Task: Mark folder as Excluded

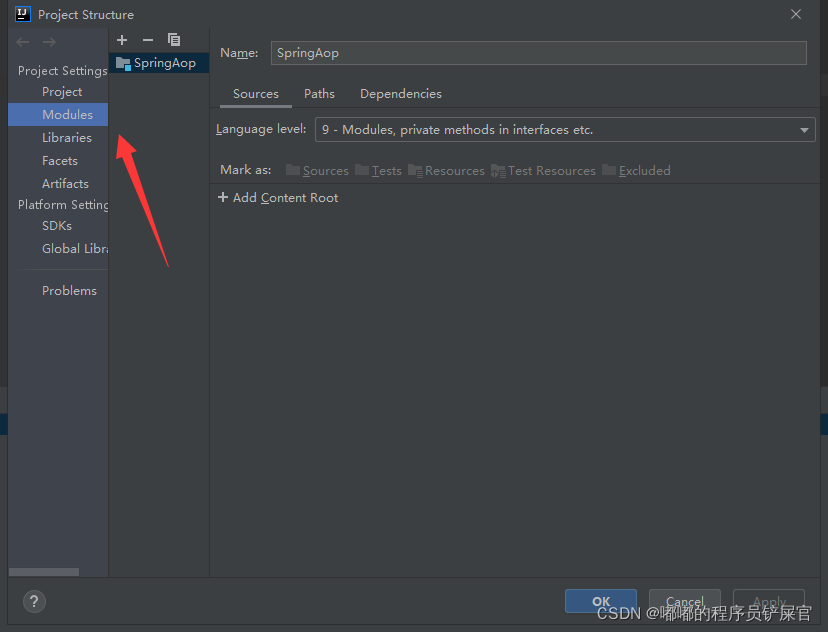Action: 636,171
